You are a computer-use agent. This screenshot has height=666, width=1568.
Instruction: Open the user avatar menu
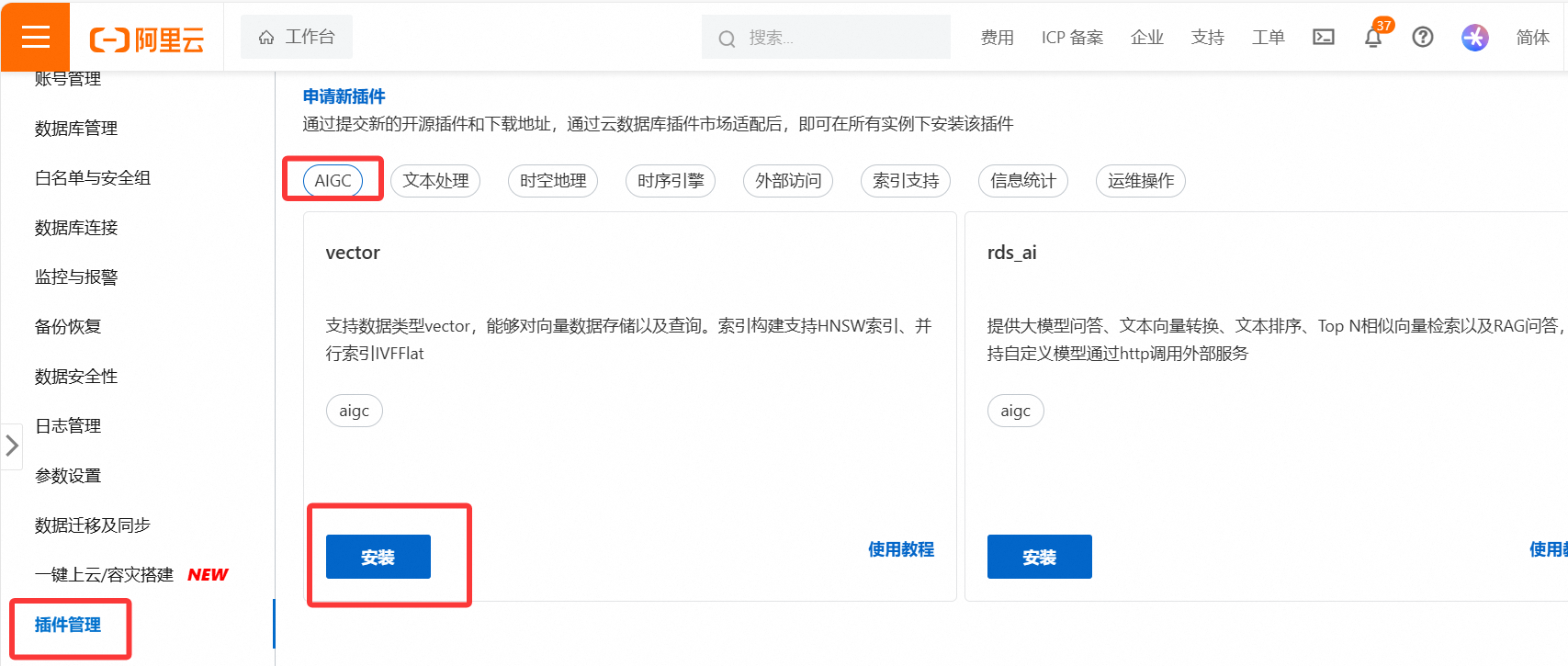pos(1475,37)
